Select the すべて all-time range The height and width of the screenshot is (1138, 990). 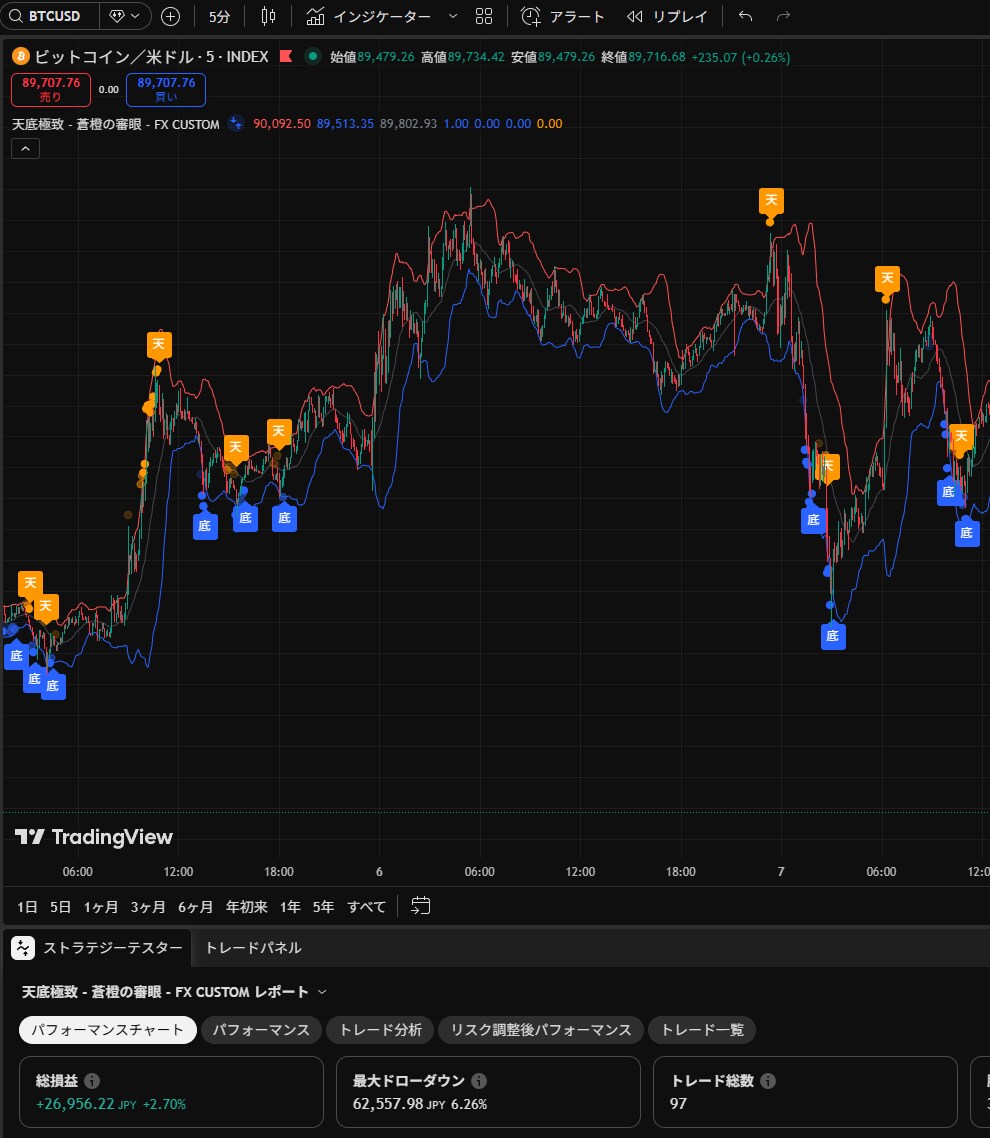click(367, 906)
